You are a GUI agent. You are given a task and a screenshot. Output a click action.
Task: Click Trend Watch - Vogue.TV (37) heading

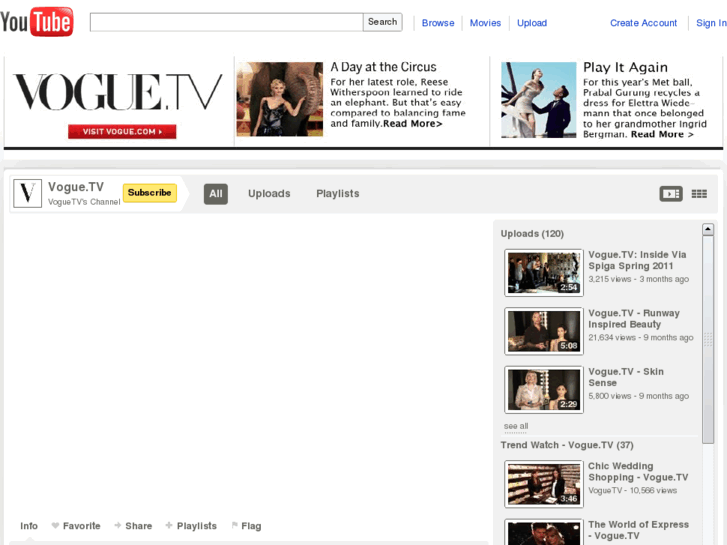pos(567,445)
